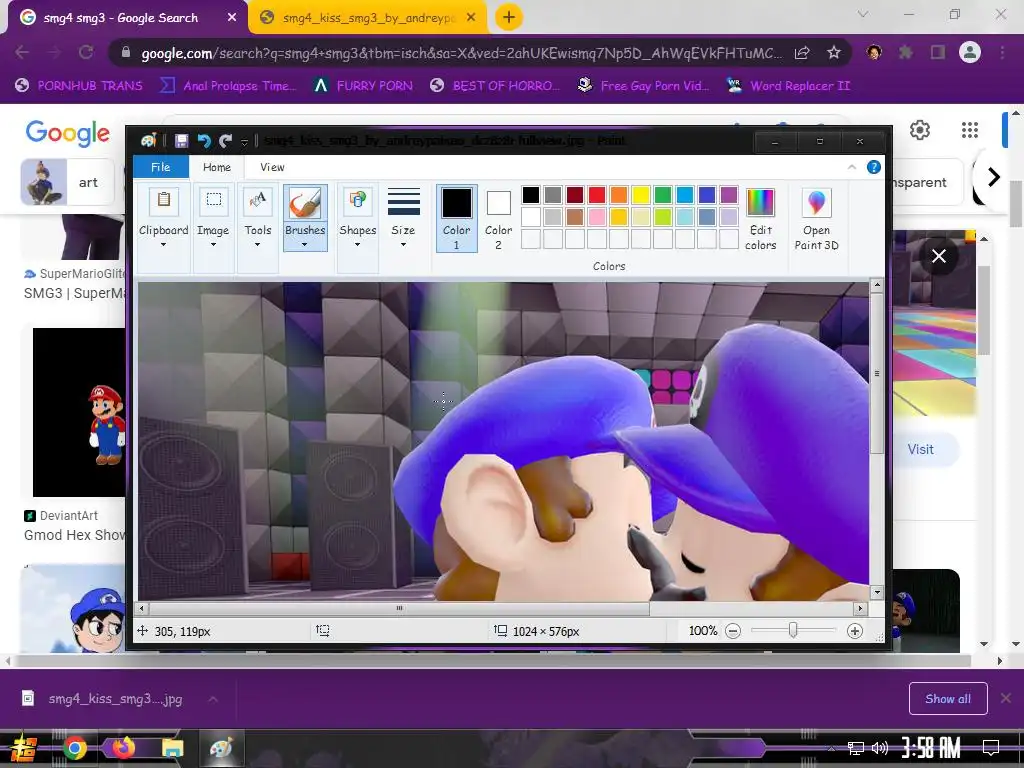Zoom in with the plus button in Paint
Screen dimensions: 1024x768
854,631
